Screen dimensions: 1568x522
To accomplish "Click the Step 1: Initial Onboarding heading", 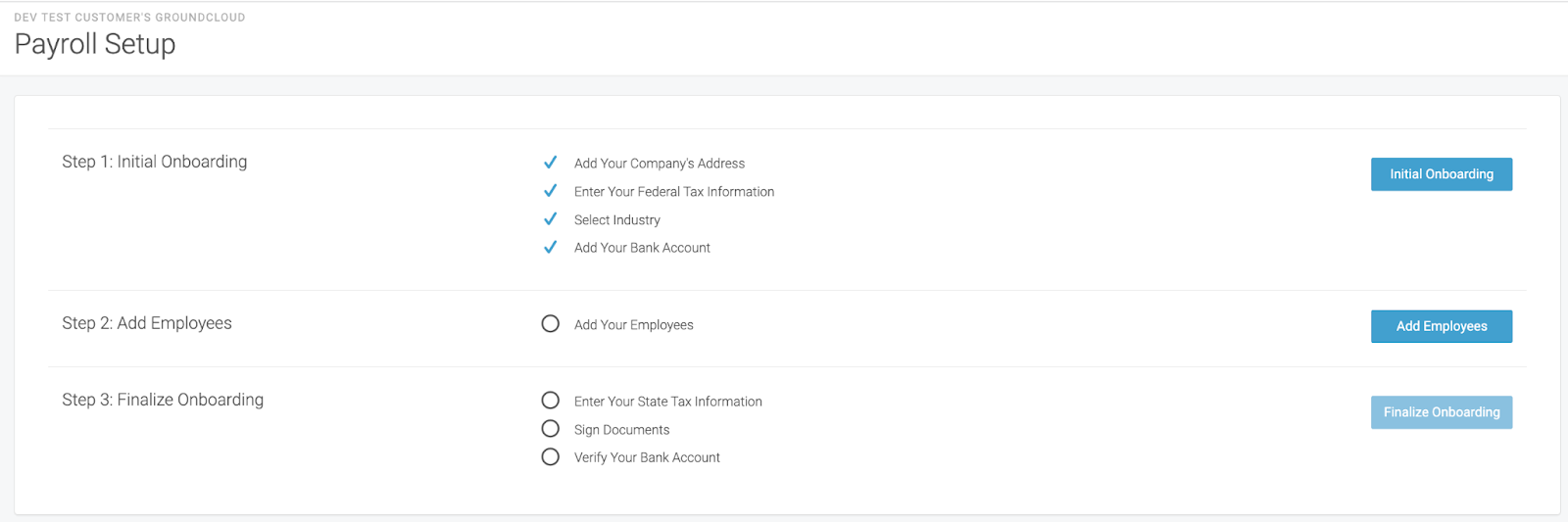I will 155,162.
